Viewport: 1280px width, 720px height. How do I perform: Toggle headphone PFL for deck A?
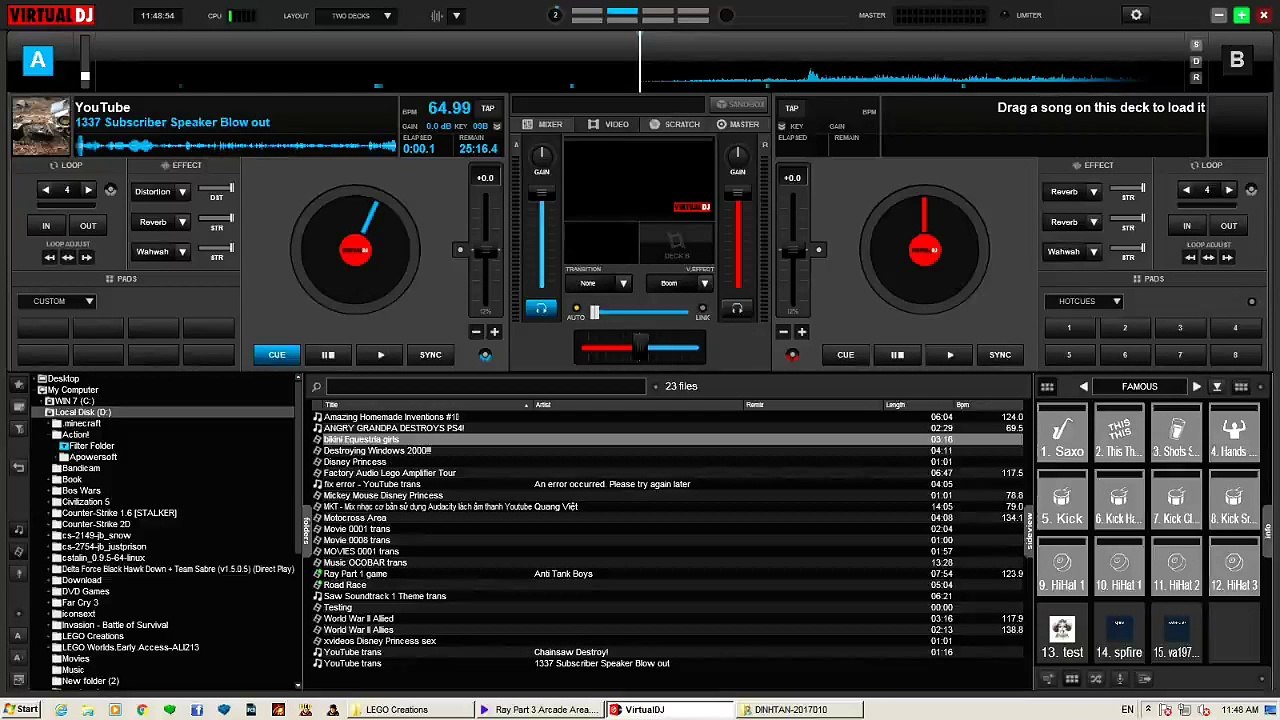pos(541,309)
